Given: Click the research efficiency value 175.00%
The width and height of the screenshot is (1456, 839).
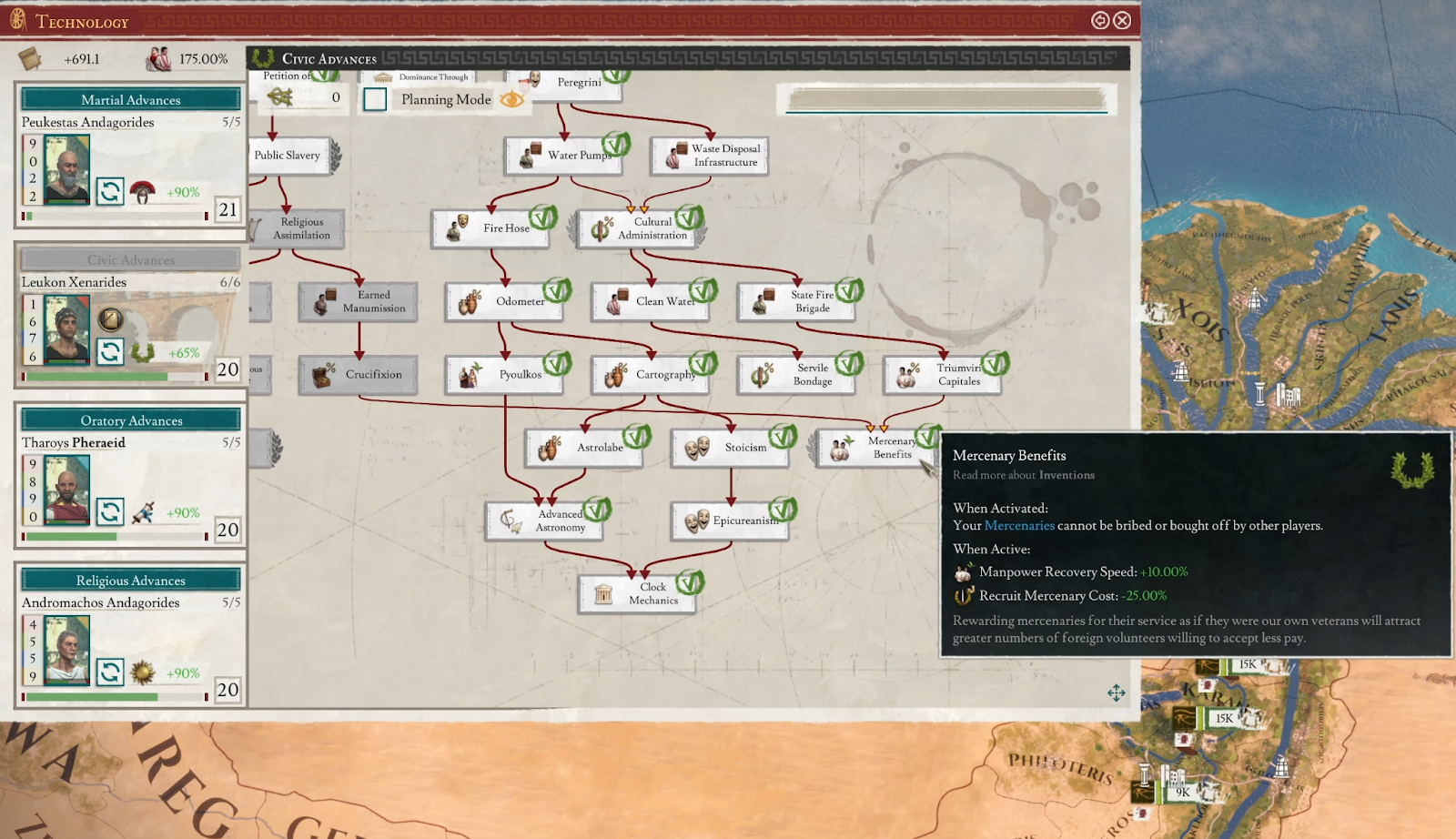Looking at the screenshot, I should [203, 59].
